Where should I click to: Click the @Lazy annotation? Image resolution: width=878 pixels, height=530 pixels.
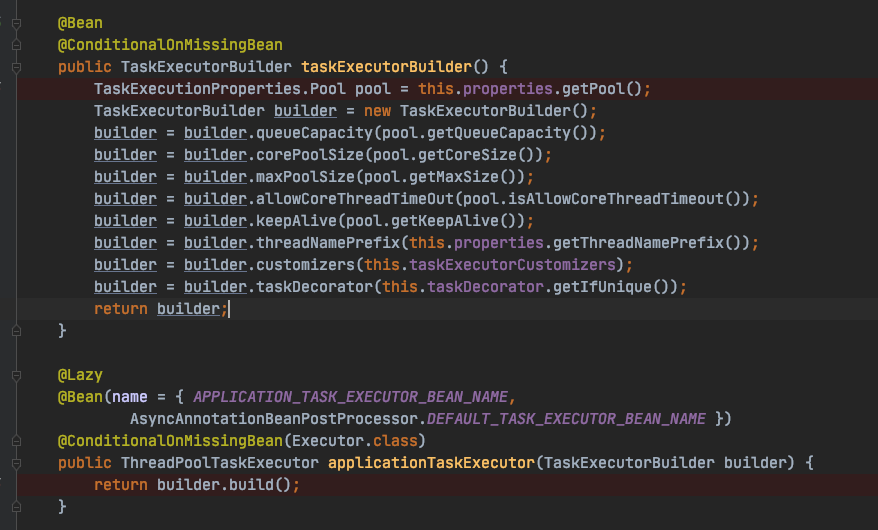pos(80,375)
